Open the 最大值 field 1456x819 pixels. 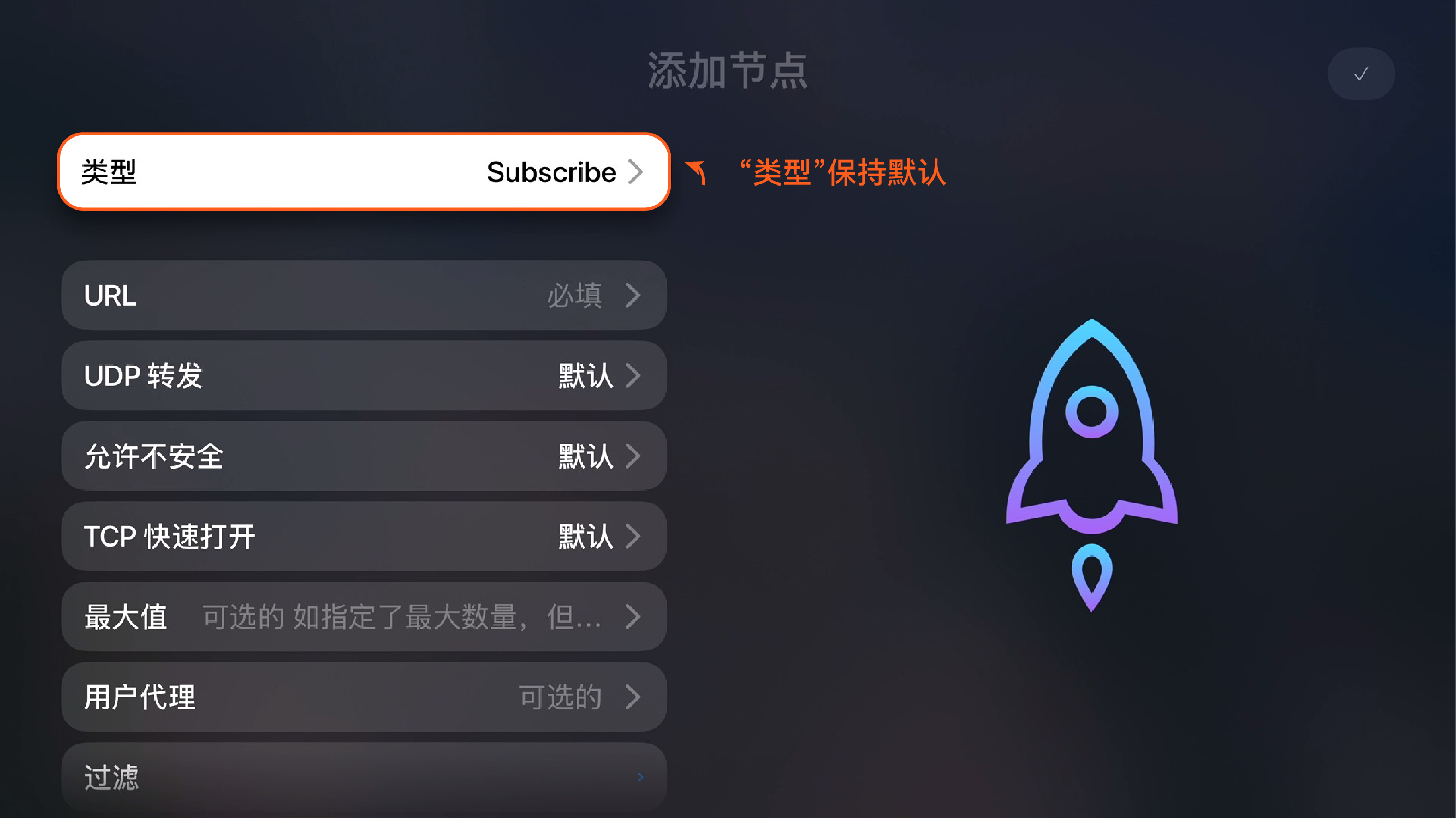tap(364, 617)
